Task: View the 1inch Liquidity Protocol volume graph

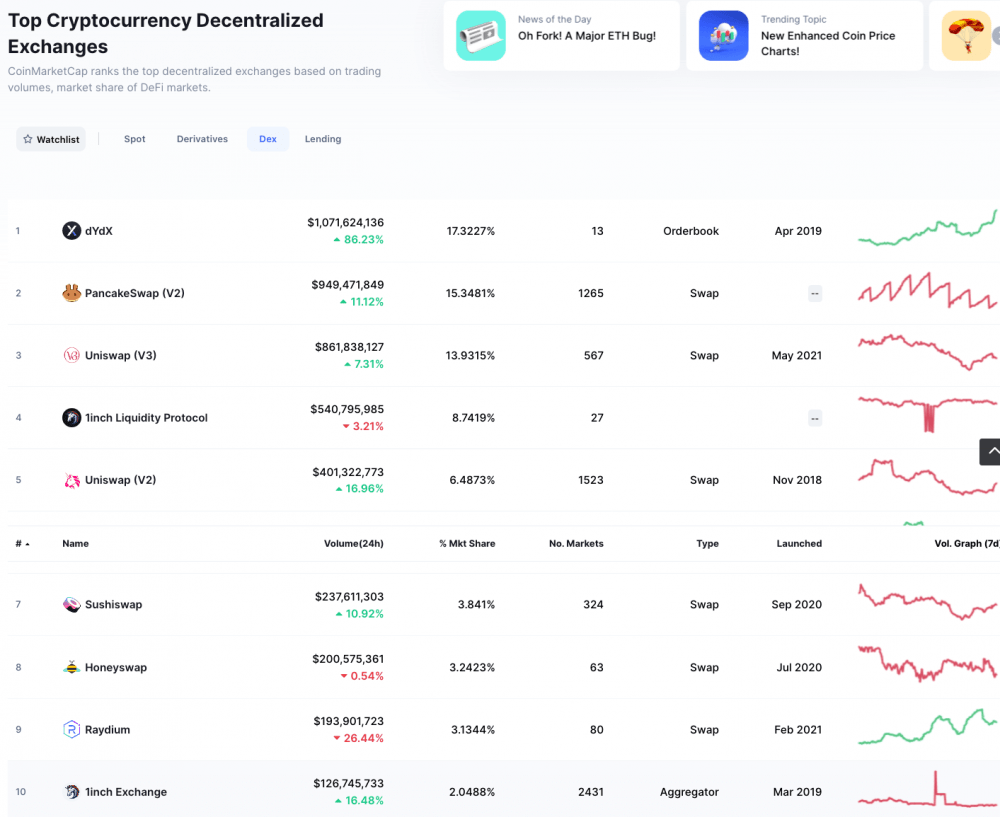Action: (927, 414)
